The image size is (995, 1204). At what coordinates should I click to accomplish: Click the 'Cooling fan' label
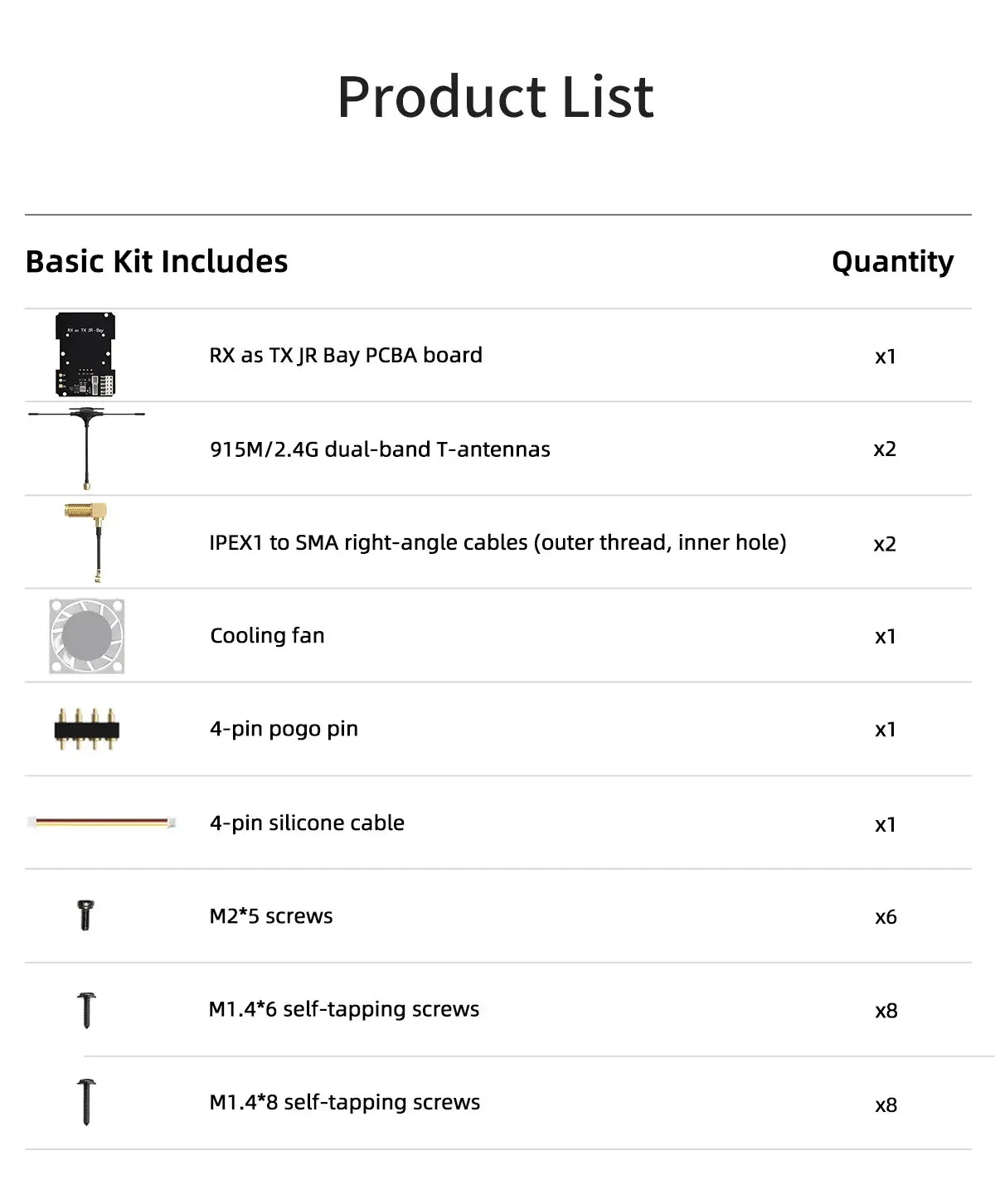point(267,636)
